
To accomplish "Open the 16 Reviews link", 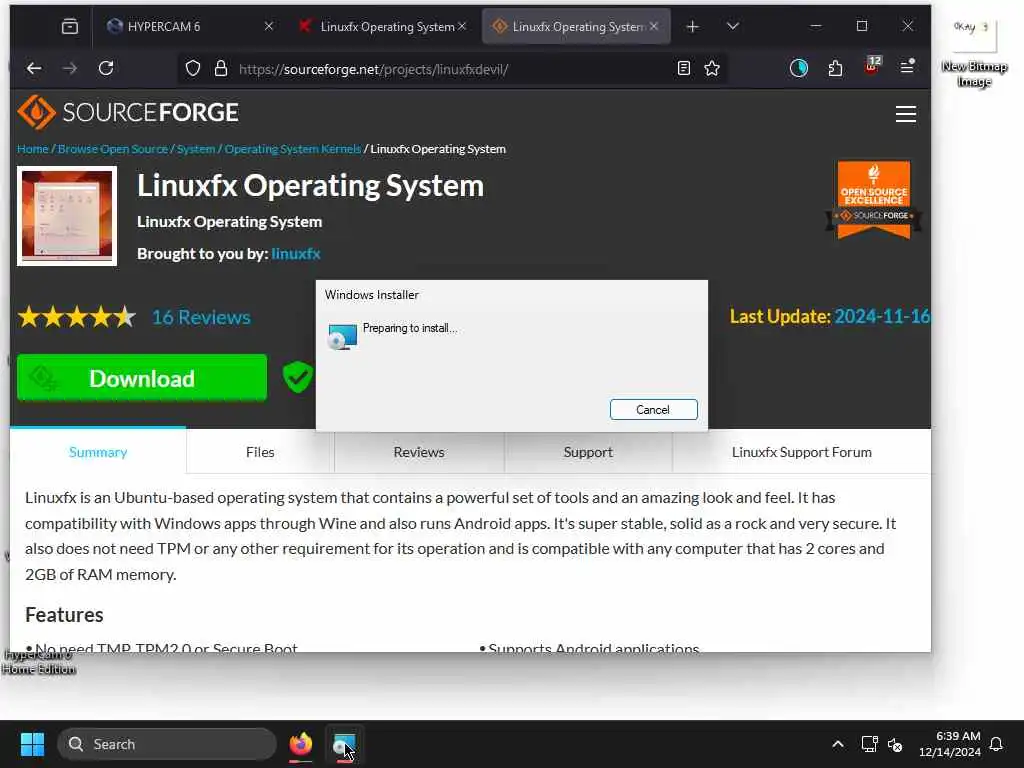I will click(201, 317).
